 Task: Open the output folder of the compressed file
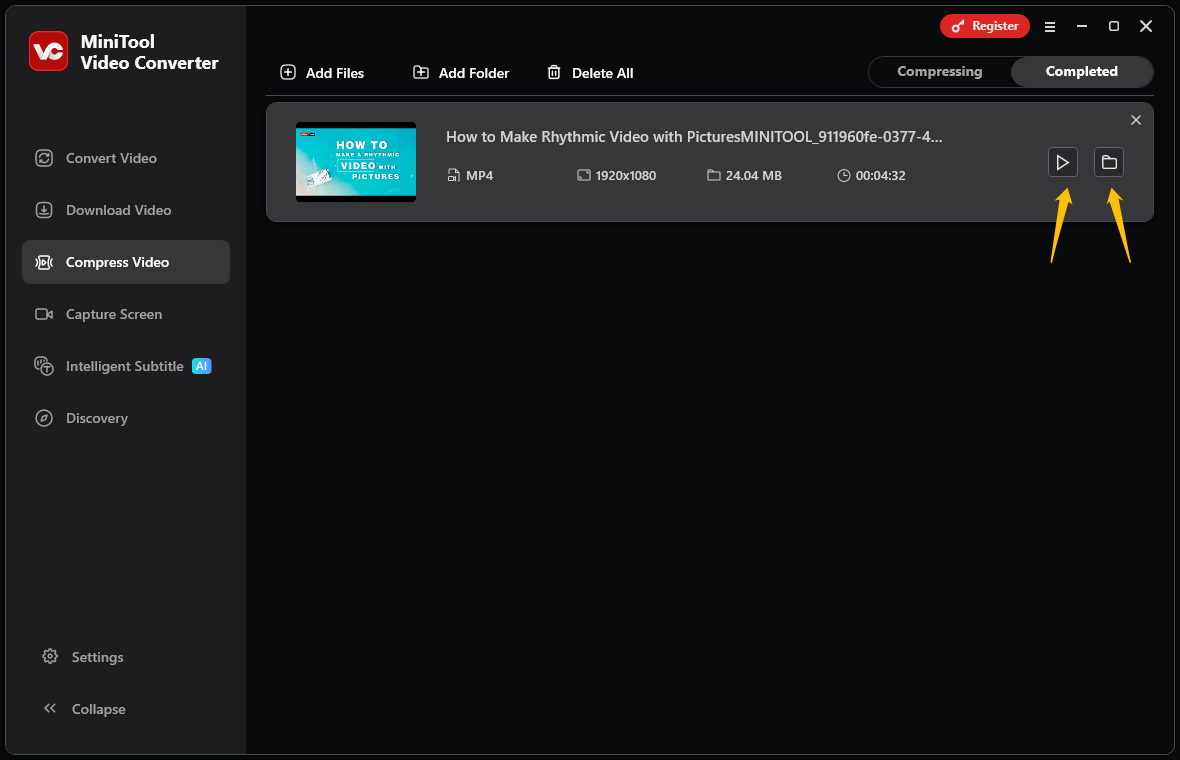tap(1108, 162)
